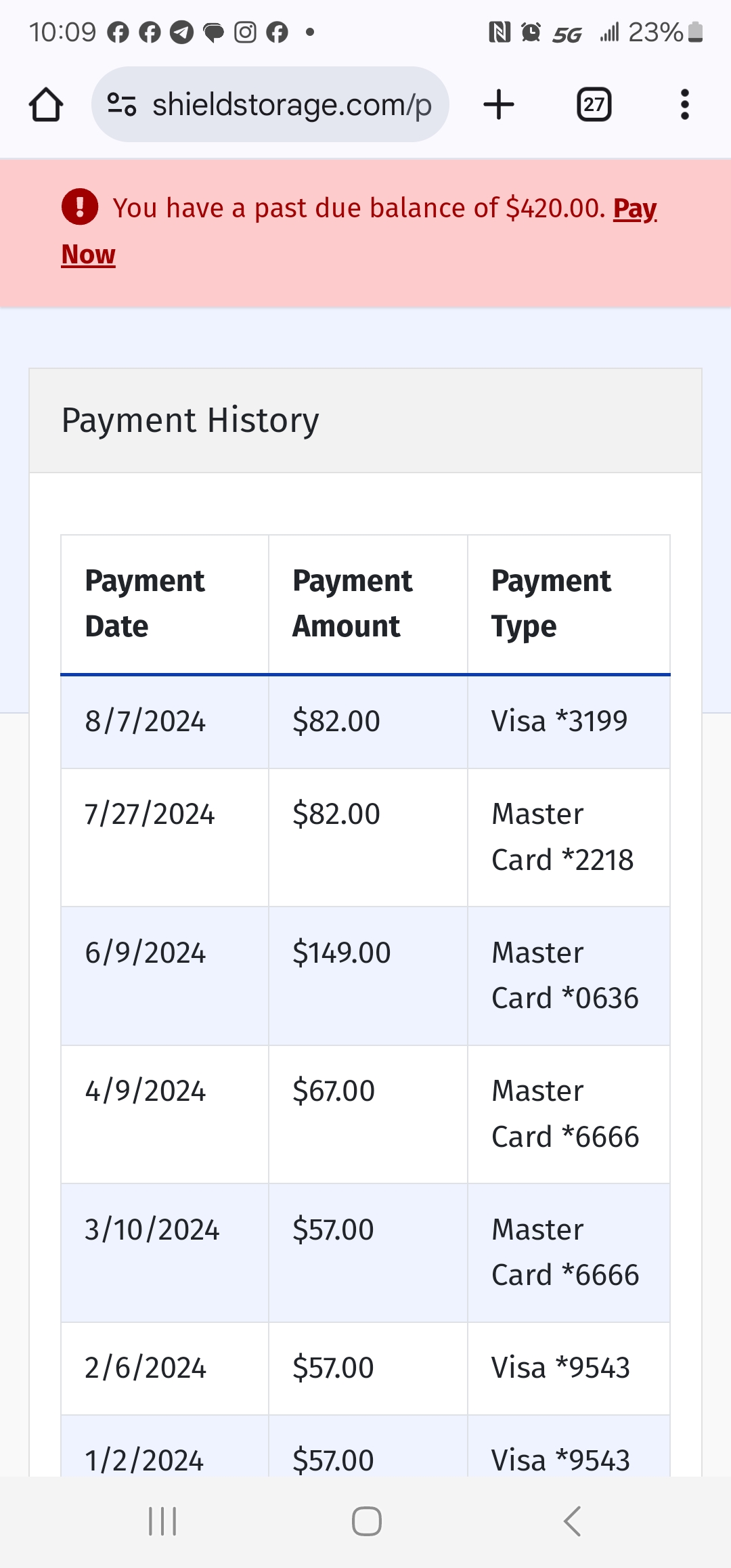731x1568 pixels.
Task: Tap the shieldstorage.com address bar
Action: tap(291, 105)
